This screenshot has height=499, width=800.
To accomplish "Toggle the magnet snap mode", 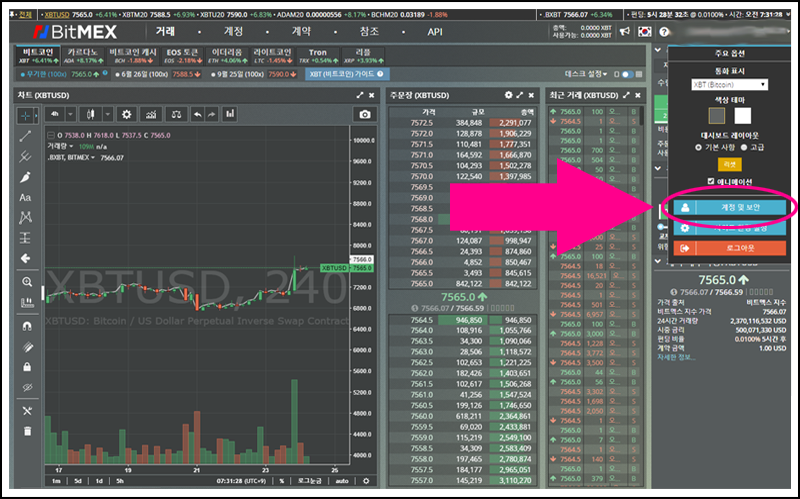I will [x=27, y=327].
